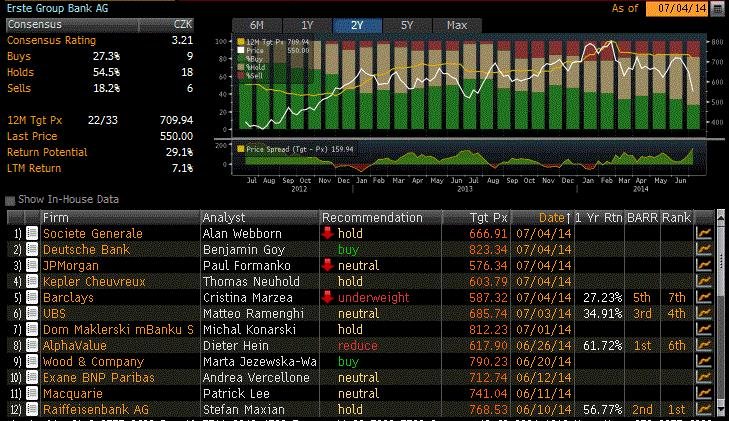Open Deutsche Bank report document icon
Screen dimensions: 729x421
(x=32, y=250)
